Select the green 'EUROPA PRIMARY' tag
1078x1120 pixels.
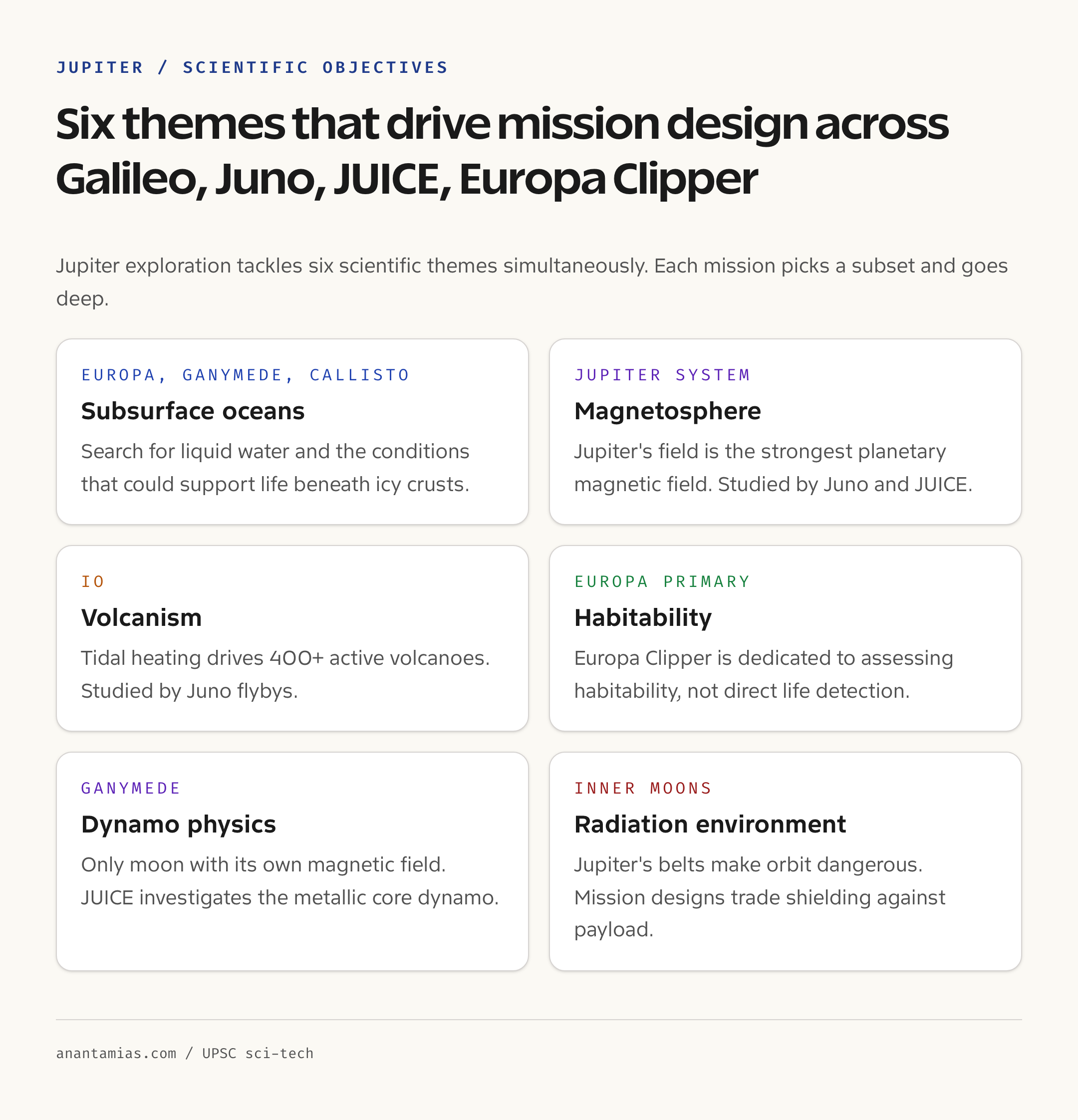pyautogui.click(x=662, y=582)
